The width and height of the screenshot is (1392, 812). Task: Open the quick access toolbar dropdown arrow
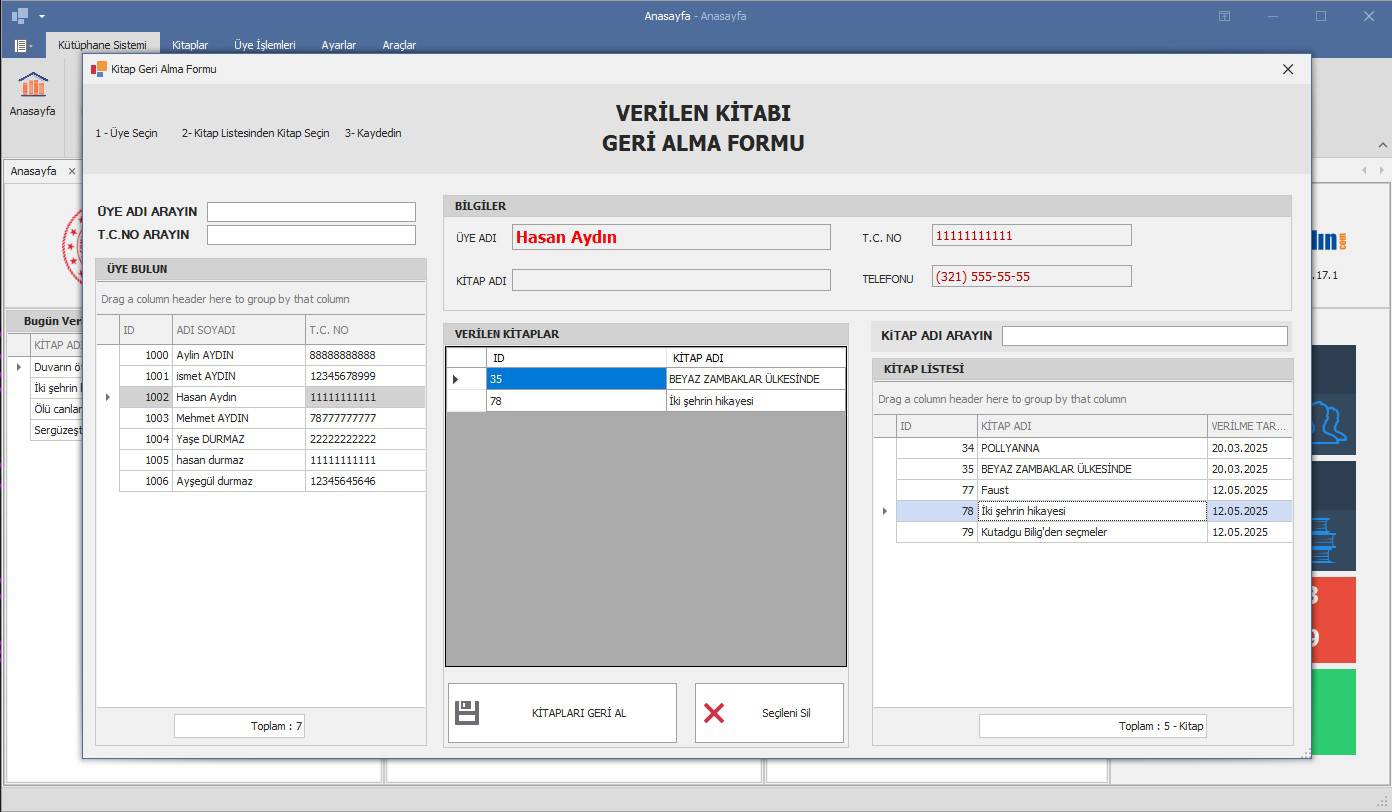[x=42, y=17]
